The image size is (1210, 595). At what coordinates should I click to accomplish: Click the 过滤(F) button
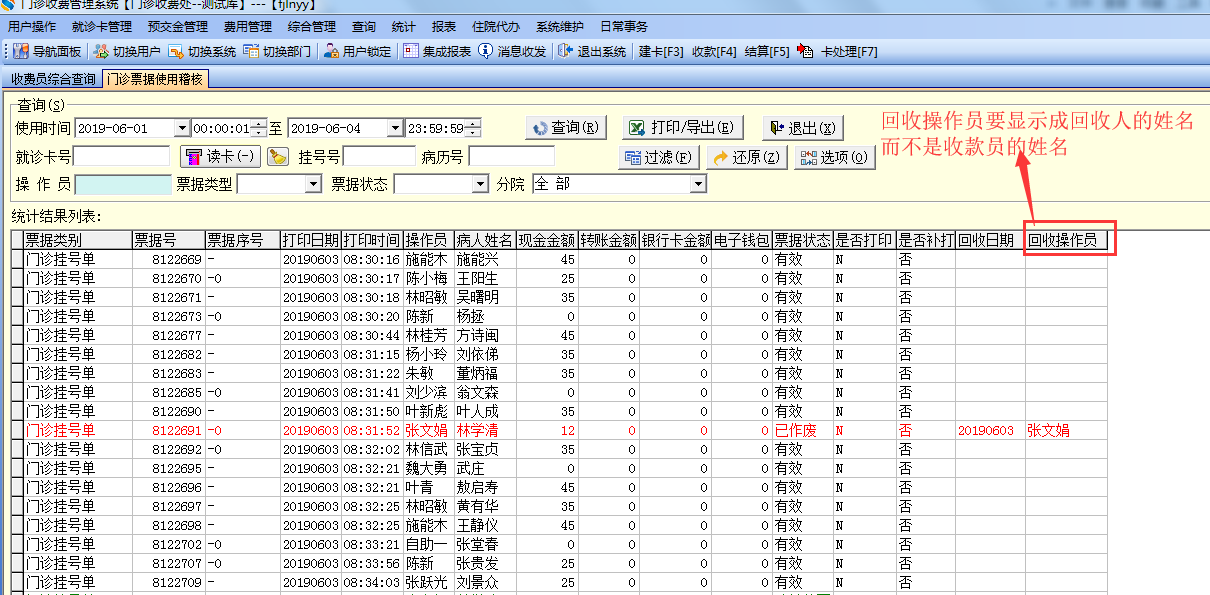click(658, 158)
